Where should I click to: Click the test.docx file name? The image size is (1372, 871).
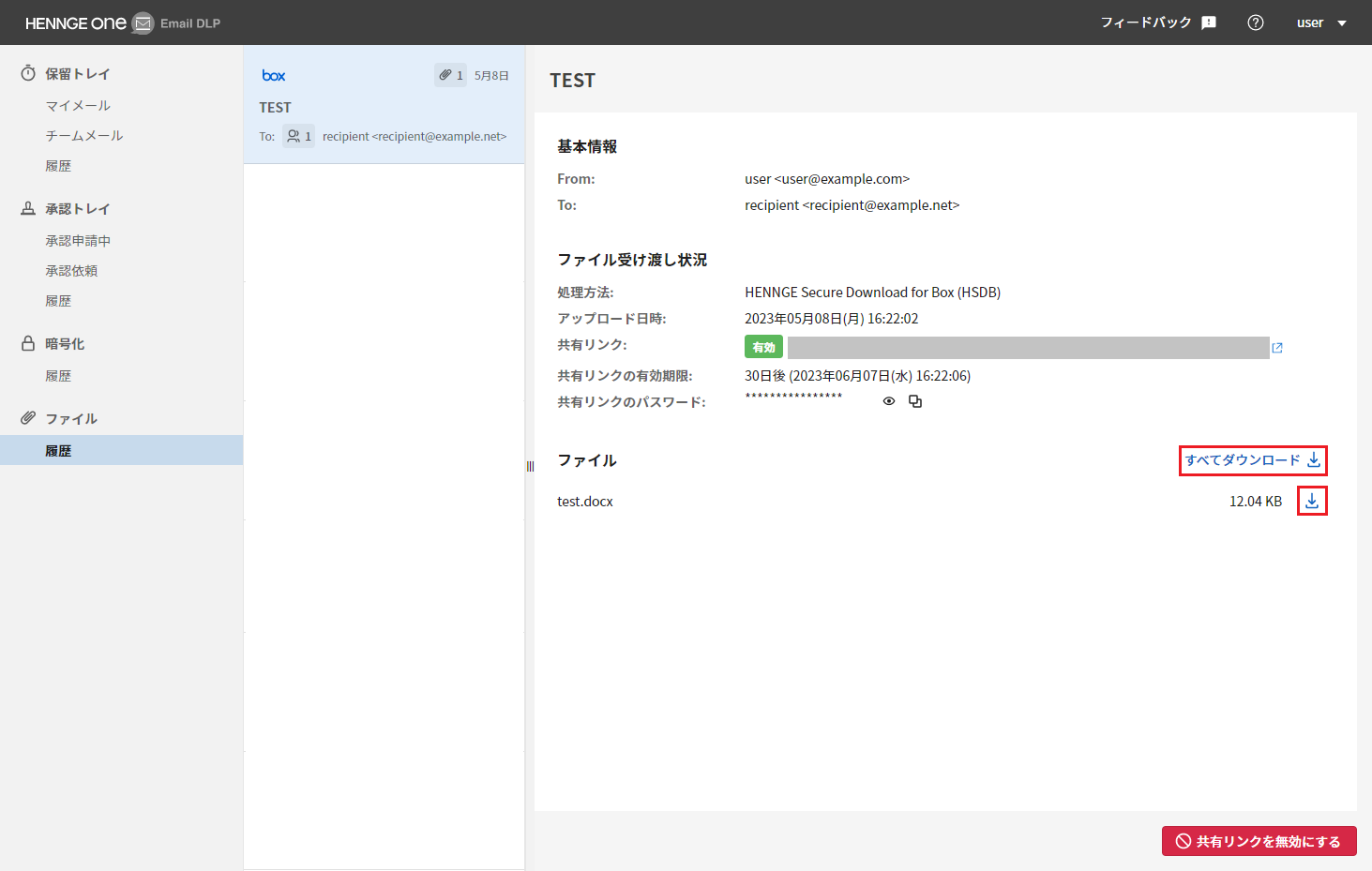click(585, 502)
